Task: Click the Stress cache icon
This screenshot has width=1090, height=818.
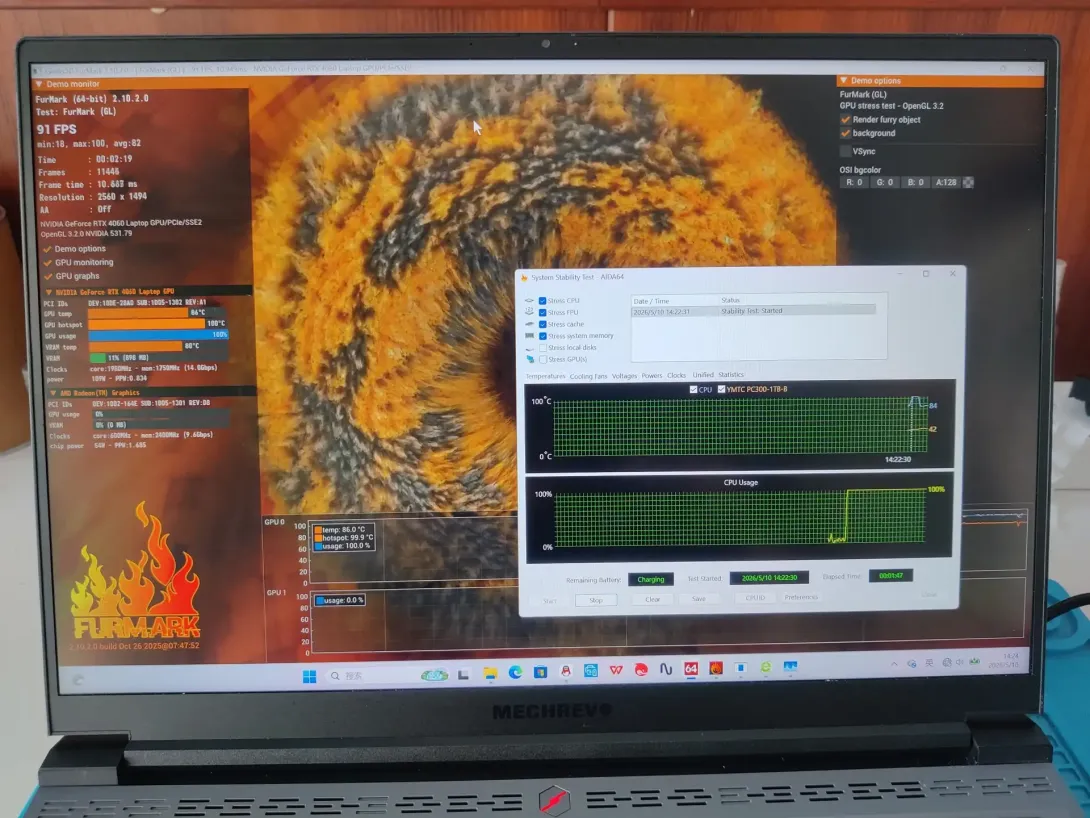Action: (529, 324)
